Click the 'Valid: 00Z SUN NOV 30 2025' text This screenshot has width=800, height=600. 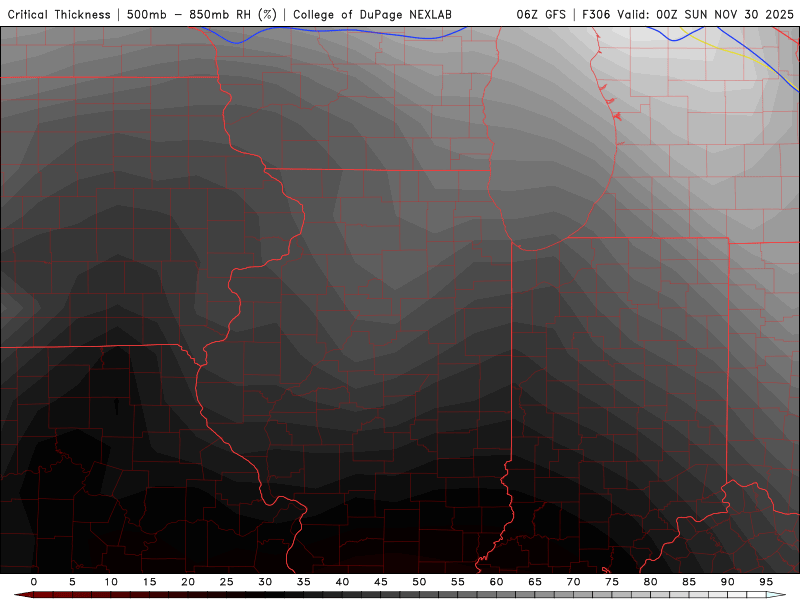pos(705,15)
